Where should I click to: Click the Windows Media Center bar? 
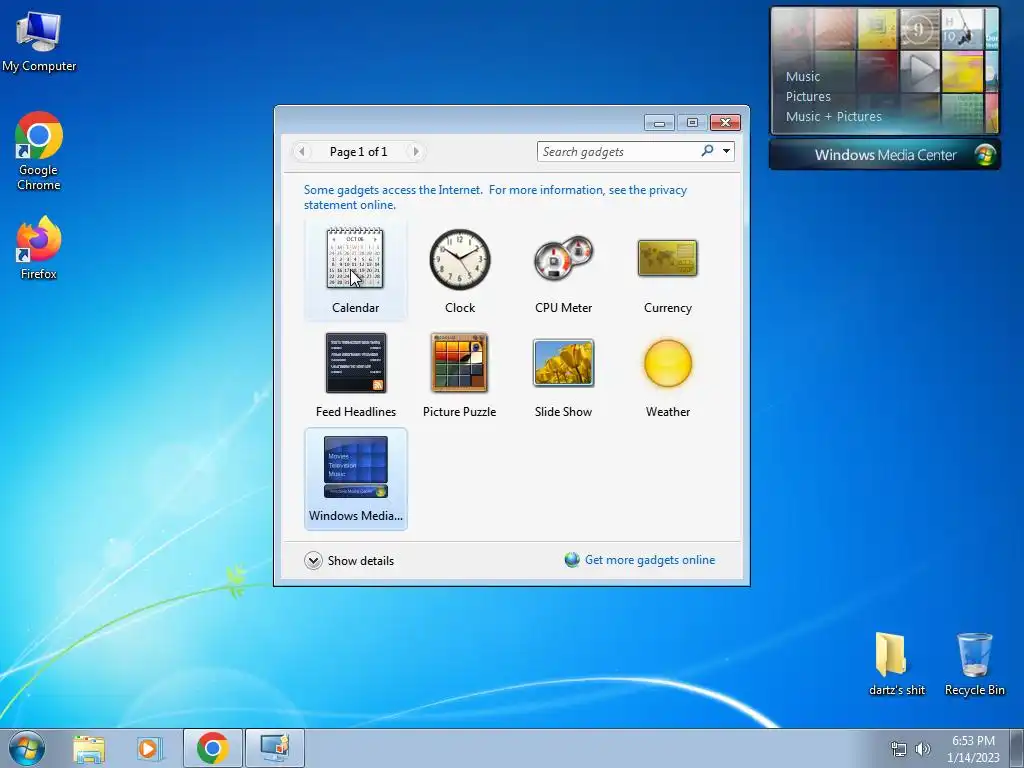pos(885,155)
